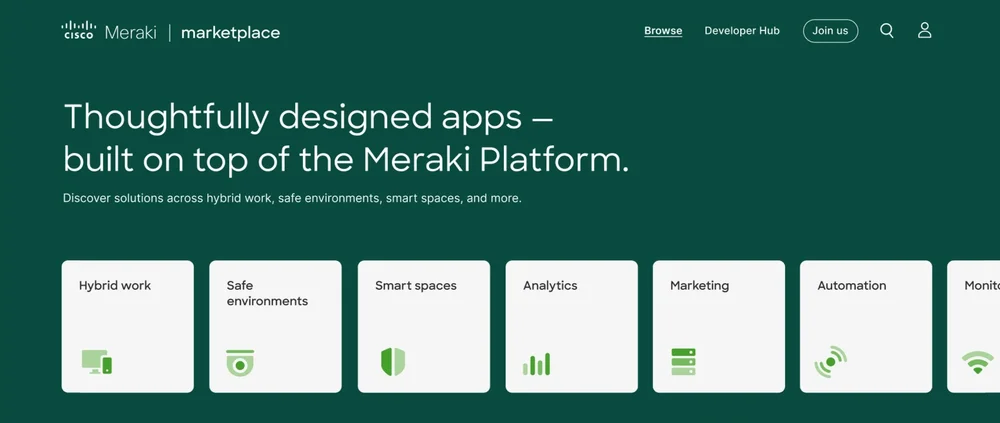The image size is (1000, 423).
Task: Click the bar chart icon in Analytics card
Action: pyautogui.click(x=536, y=364)
